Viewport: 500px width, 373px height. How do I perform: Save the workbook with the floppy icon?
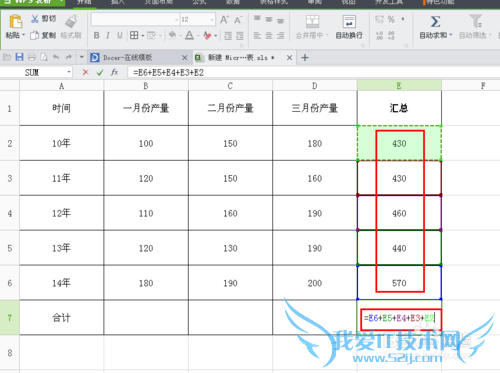click(19, 57)
